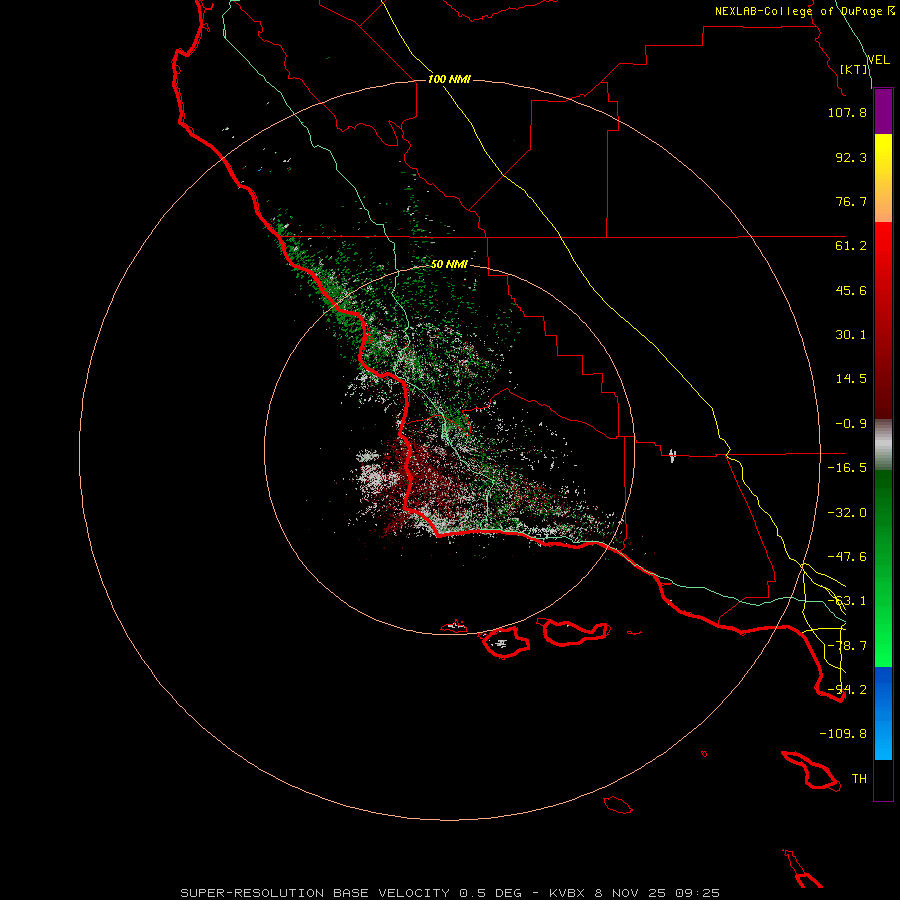Click the -32.0 velocity scale value

[847, 513]
